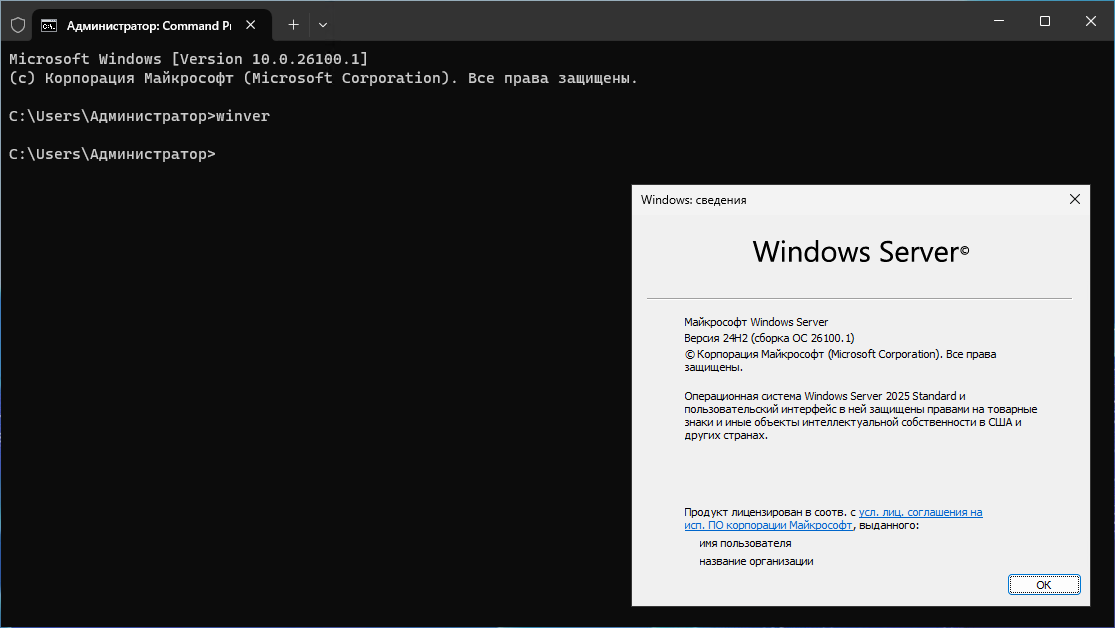Click the 'имя пользователя' text
The width and height of the screenshot is (1115, 628).
[x=745, y=543]
